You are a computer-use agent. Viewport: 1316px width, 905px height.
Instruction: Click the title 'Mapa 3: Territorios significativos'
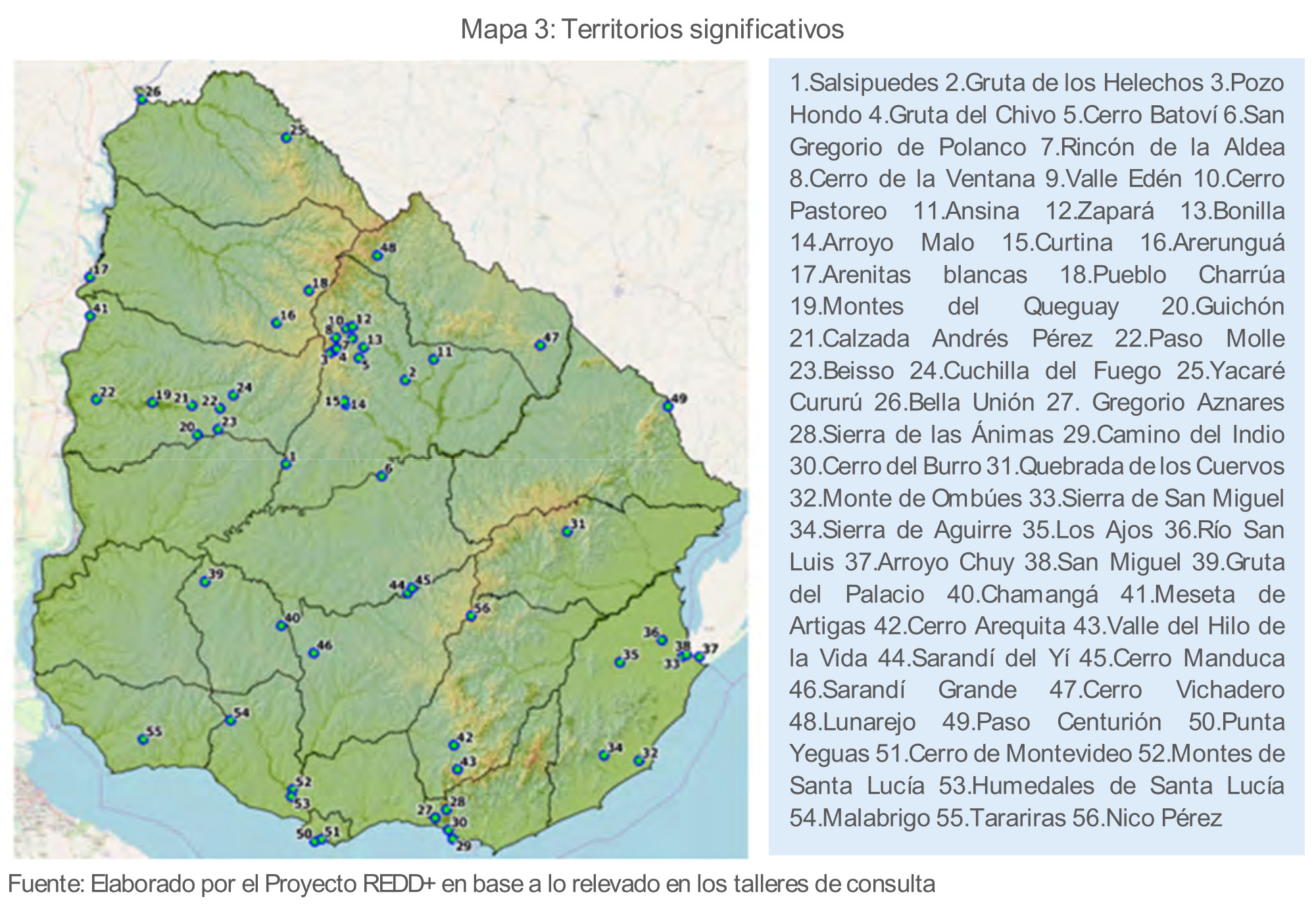(x=652, y=30)
